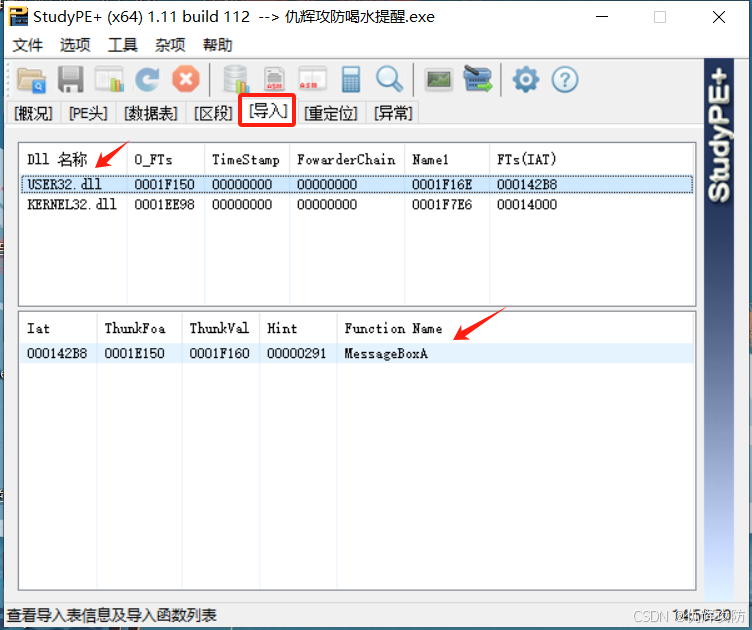This screenshot has width=752, height=630.
Task: Open the 帮助 menu
Action: pyautogui.click(x=217, y=45)
